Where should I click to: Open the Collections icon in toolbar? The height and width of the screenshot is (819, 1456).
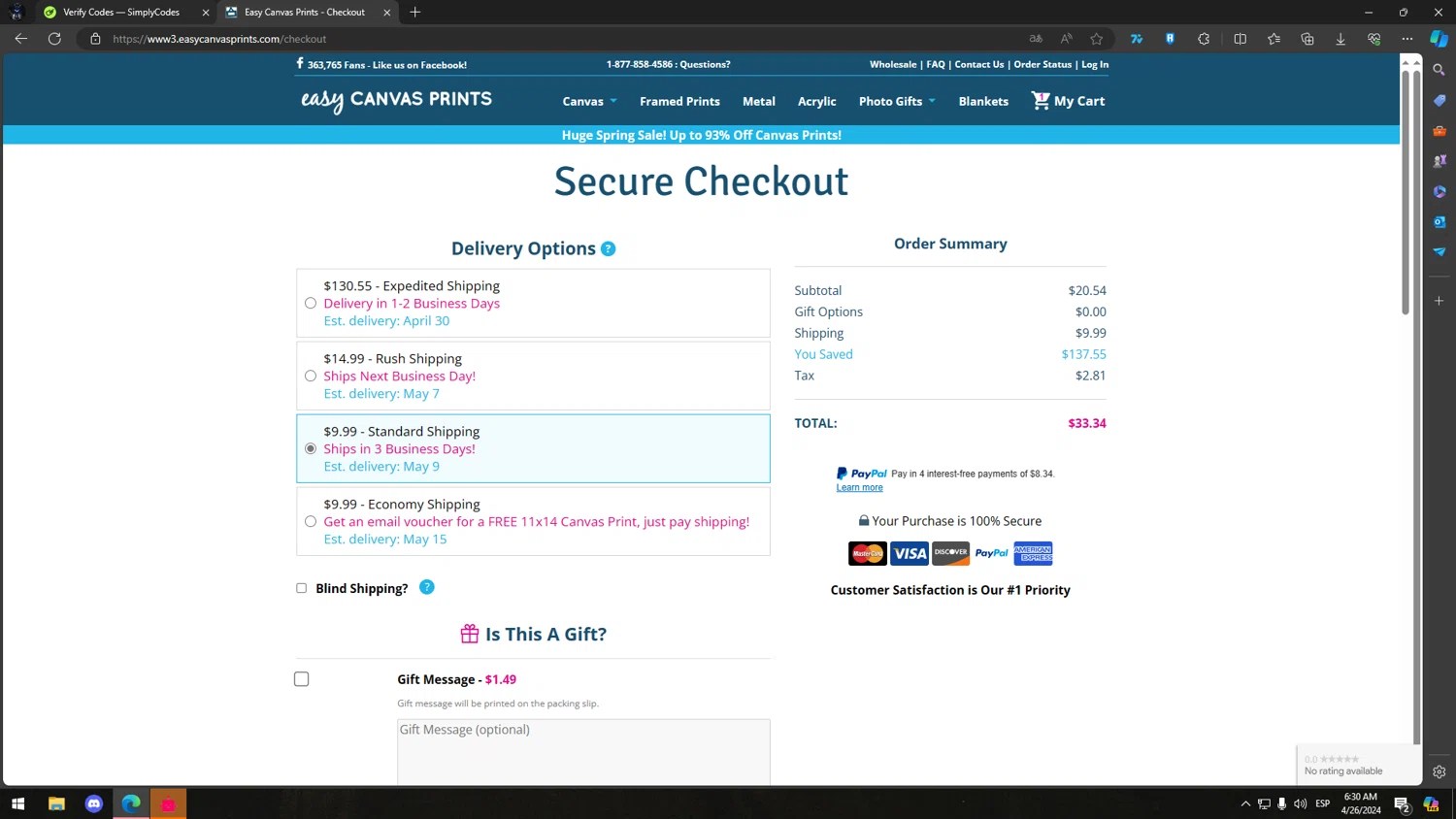click(1307, 39)
